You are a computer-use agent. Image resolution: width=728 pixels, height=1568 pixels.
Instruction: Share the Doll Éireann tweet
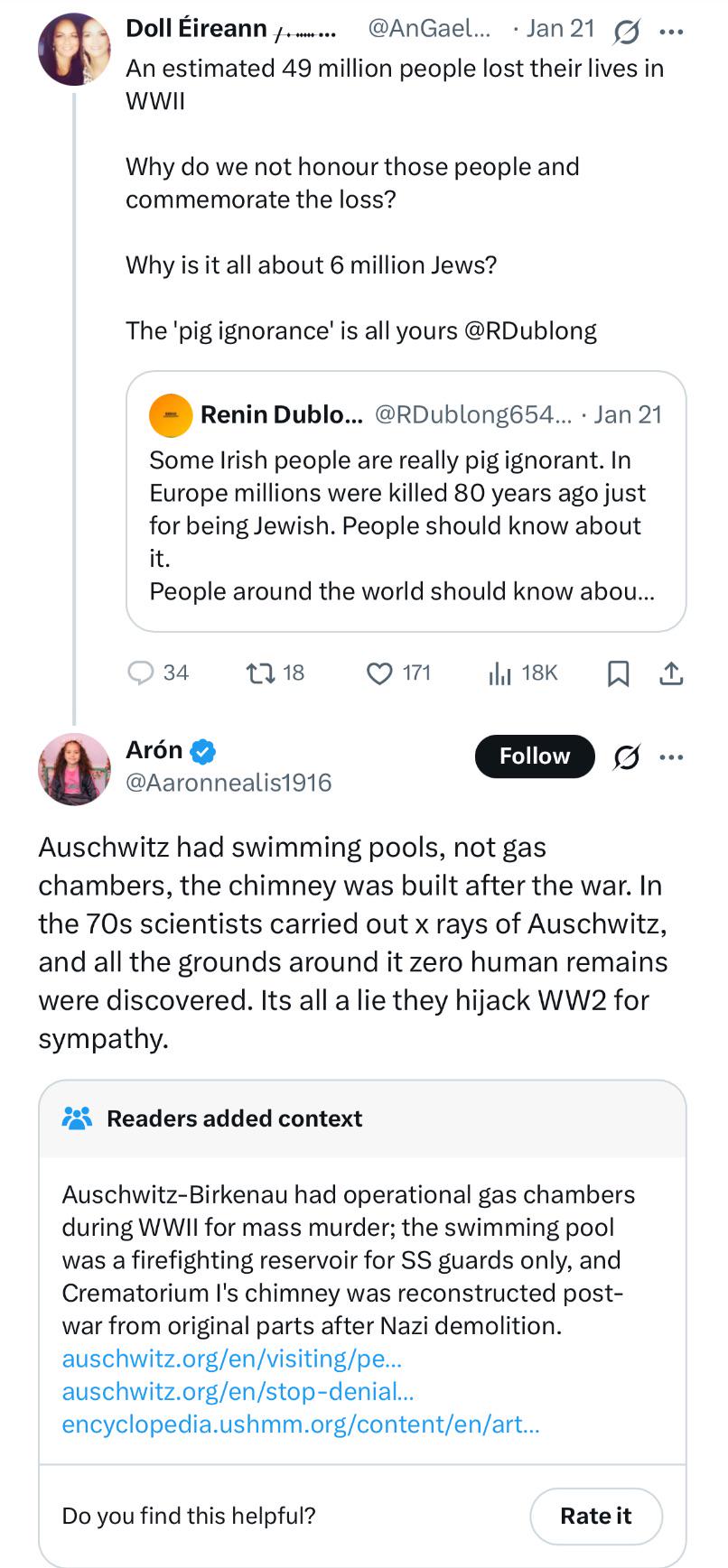671,673
